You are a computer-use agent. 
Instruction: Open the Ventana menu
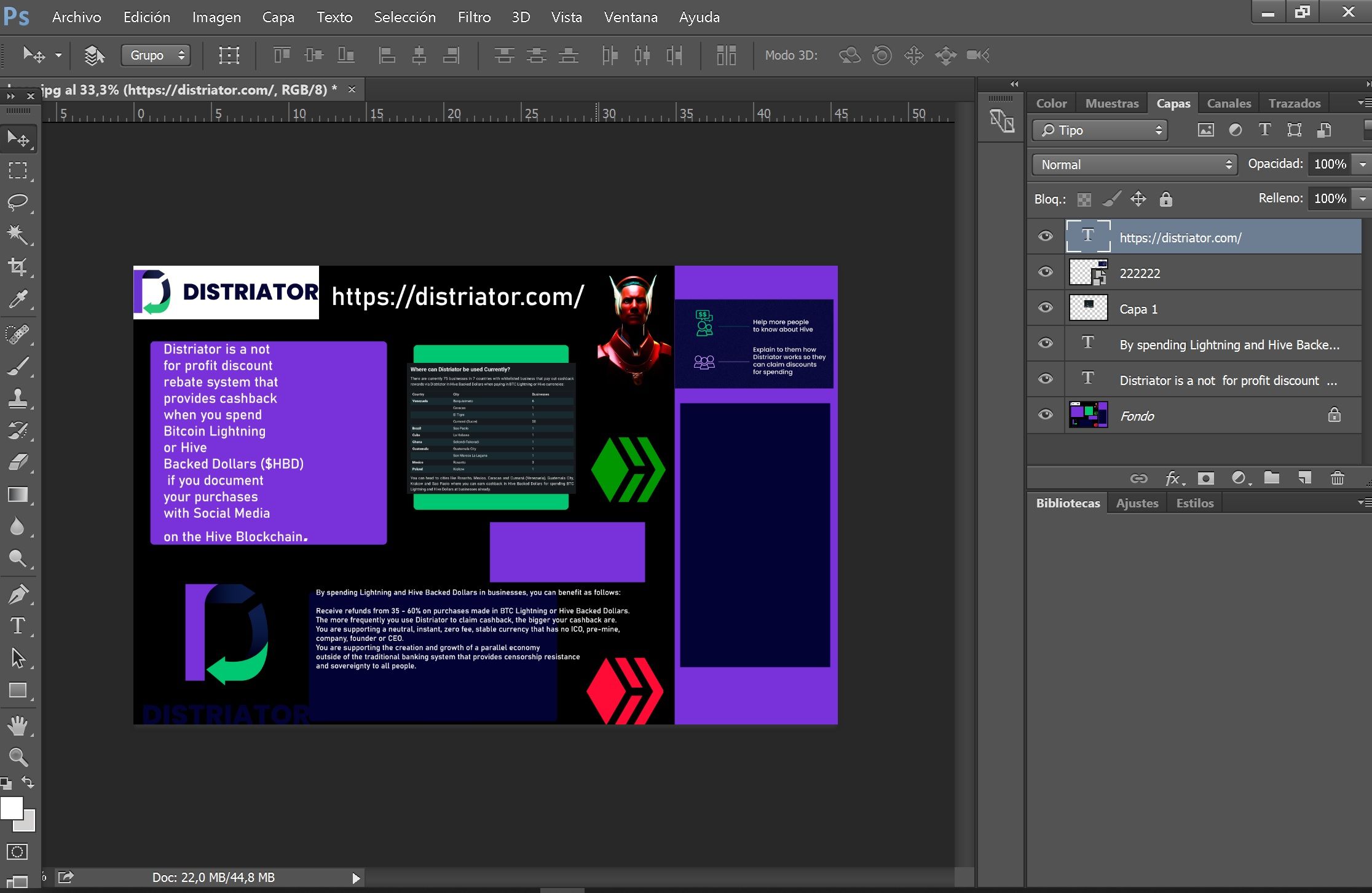point(631,17)
